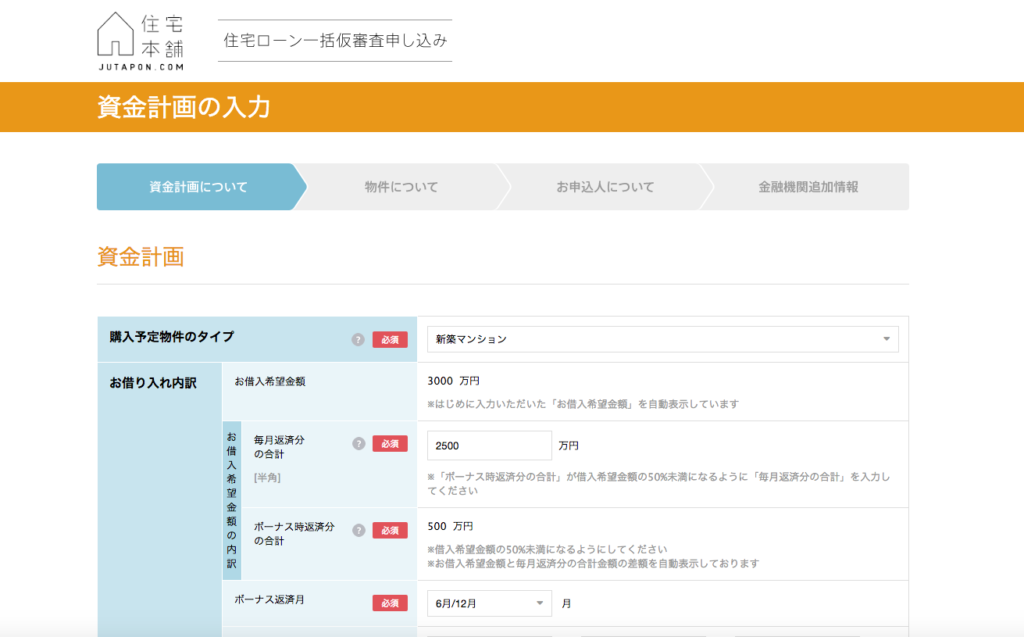Screen dimensions: 1024x637
Task: Click the 必須 badge for ボーナス返済月
Action: click(x=389, y=603)
